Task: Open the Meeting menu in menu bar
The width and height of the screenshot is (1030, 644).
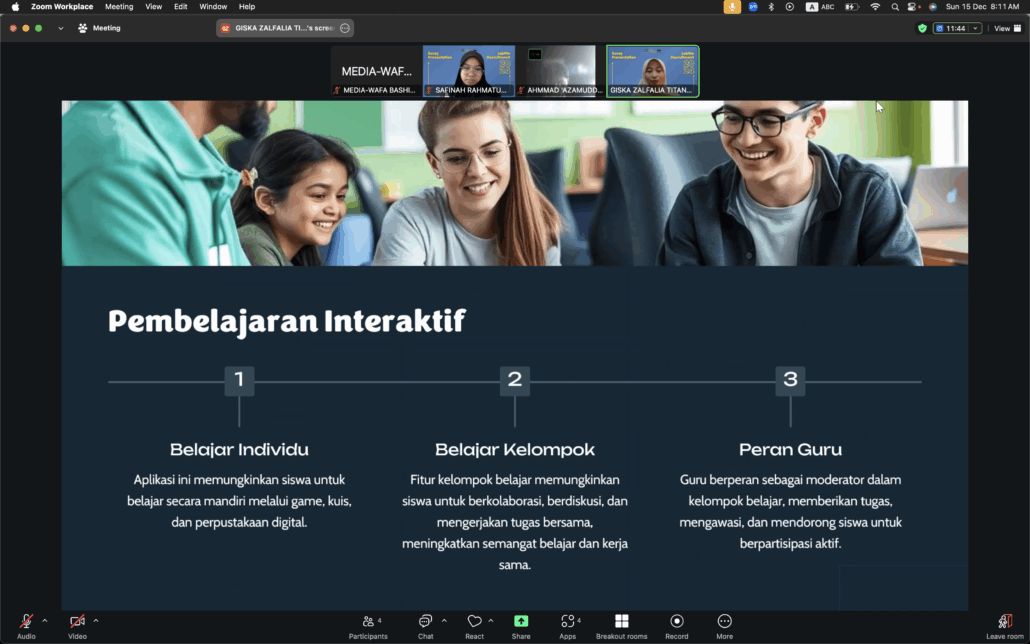Action: tap(119, 7)
